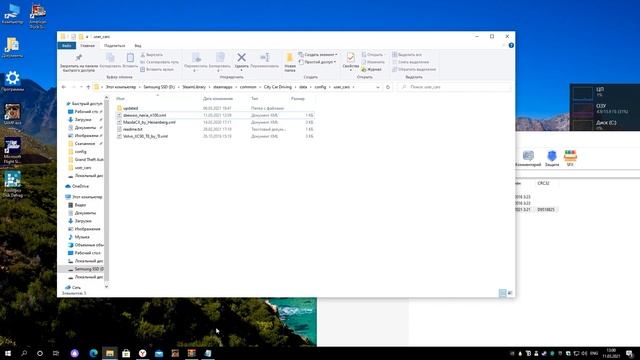The height and width of the screenshot is (360, 640).
Task: Open the config folder in the sidebar
Action: pos(80,151)
